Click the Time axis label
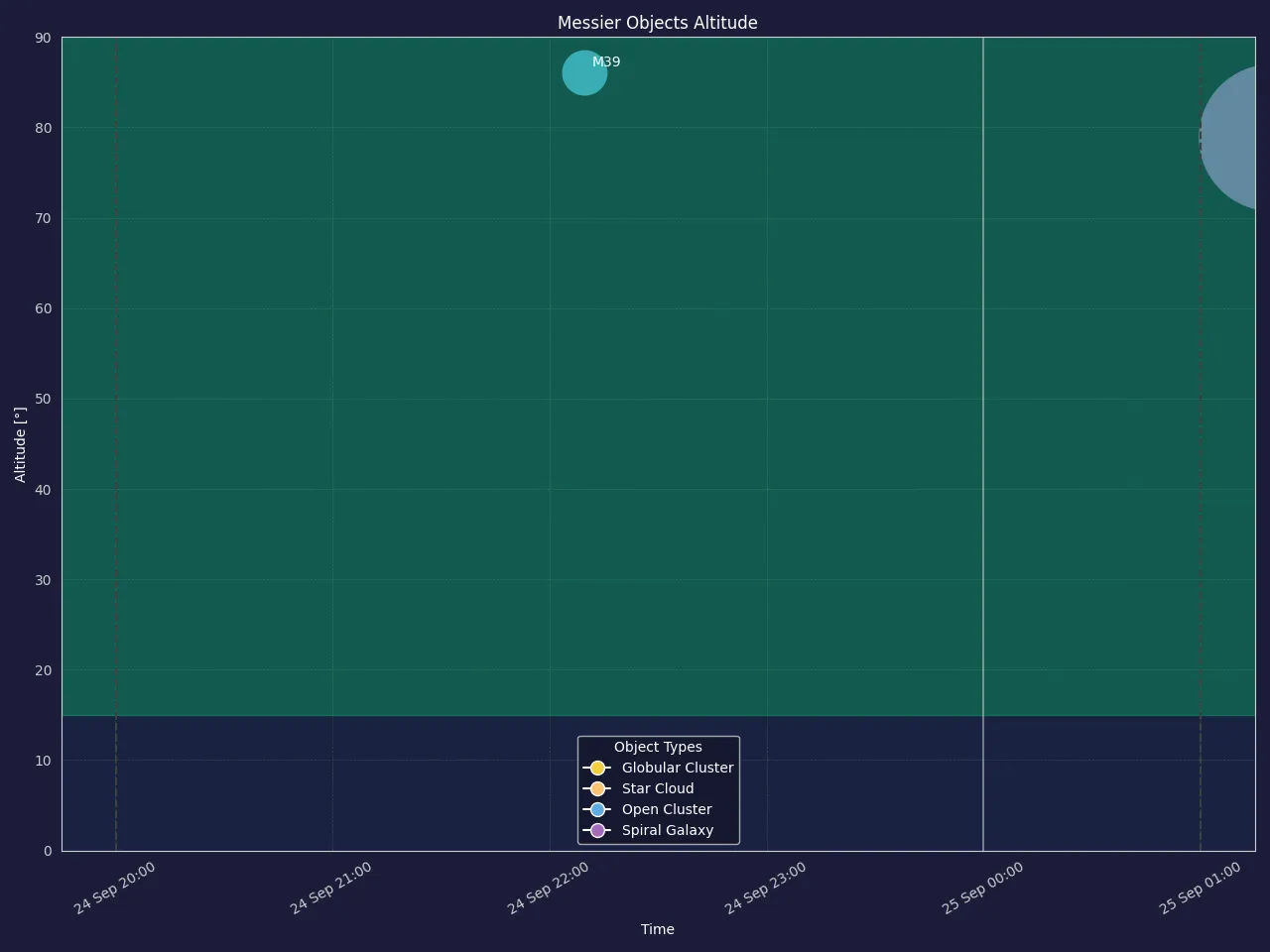1270x952 pixels. point(658,929)
